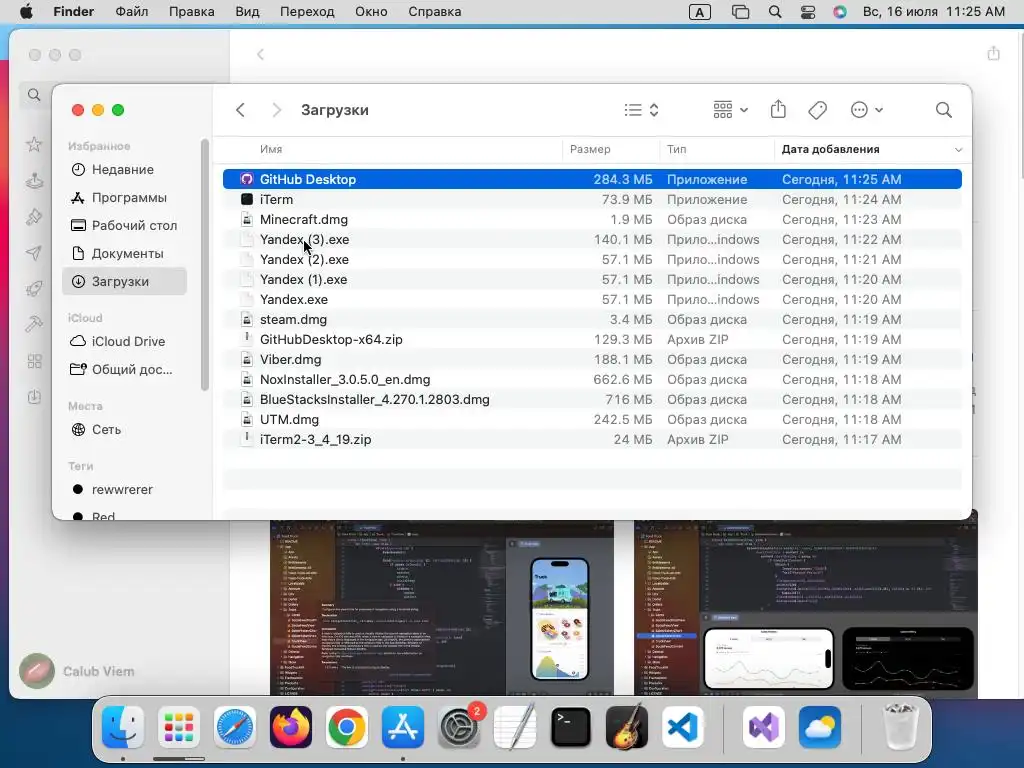Click the Share toolbar icon in Загрузки
This screenshot has width=1024, height=768.
tap(778, 109)
